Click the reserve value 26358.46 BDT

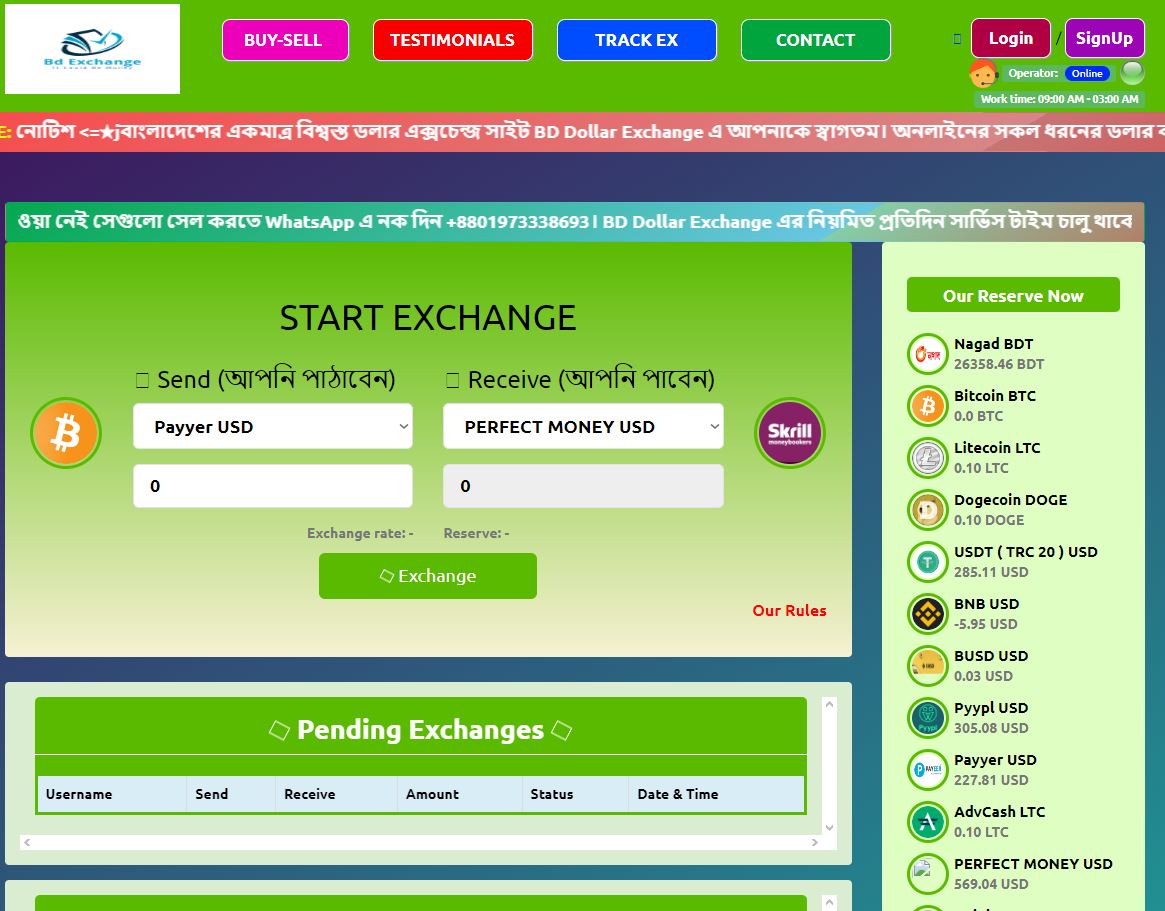(999, 364)
